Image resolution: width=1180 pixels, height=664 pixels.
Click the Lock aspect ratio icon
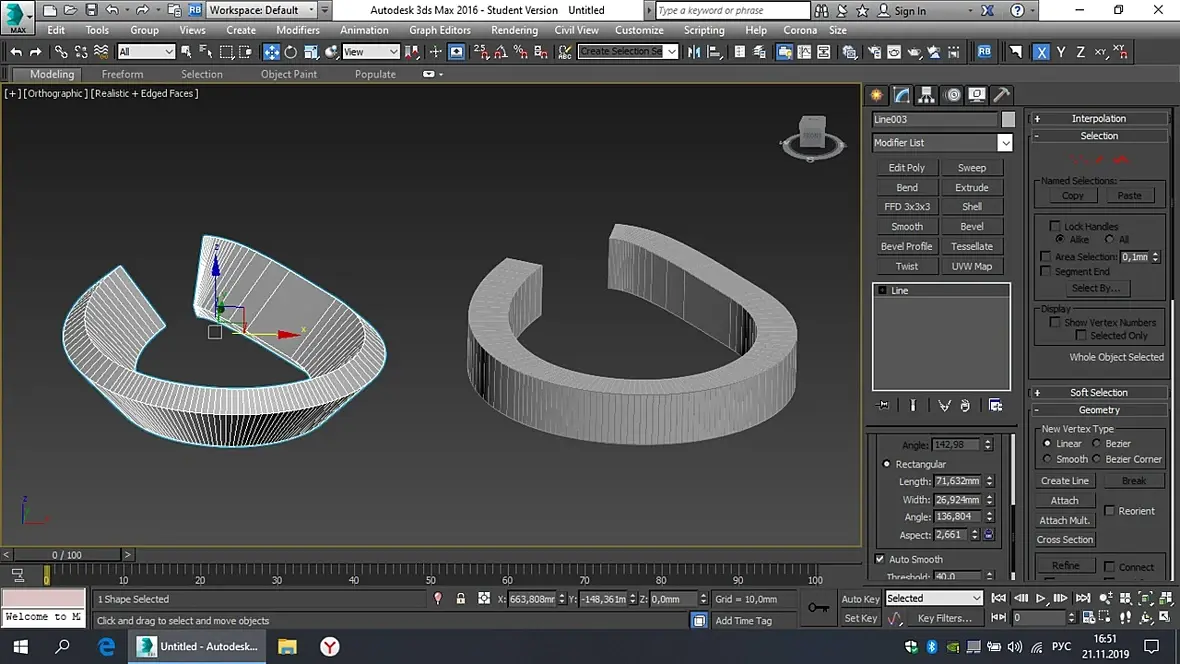(988, 535)
